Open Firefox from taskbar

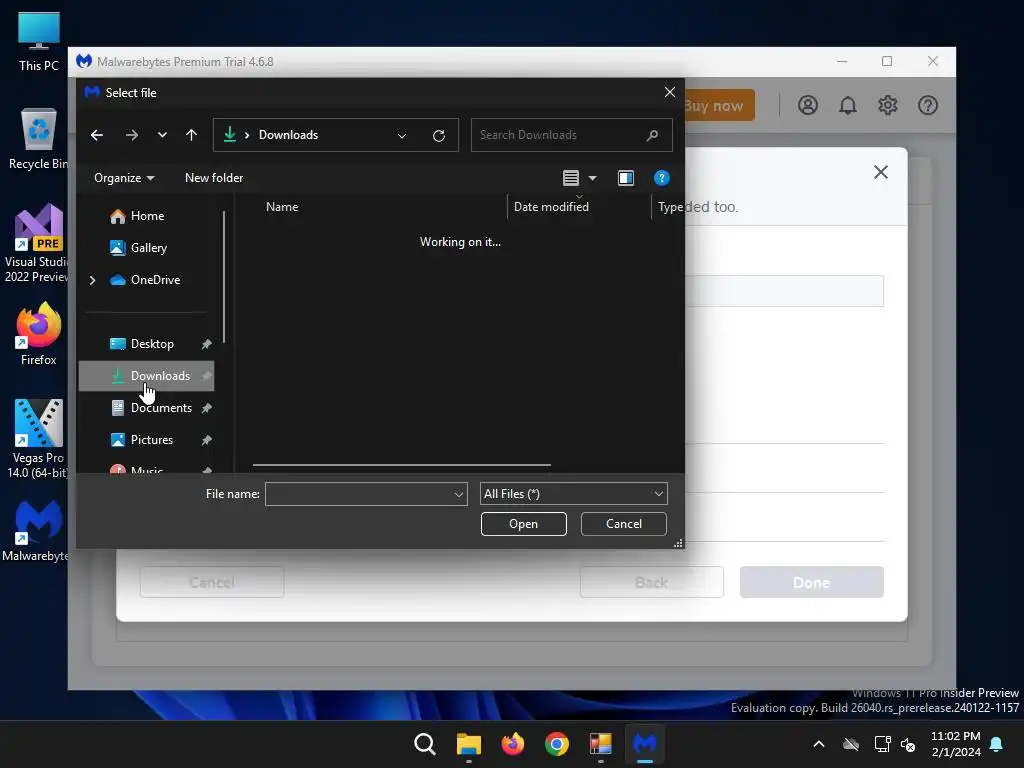pyautogui.click(x=513, y=744)
